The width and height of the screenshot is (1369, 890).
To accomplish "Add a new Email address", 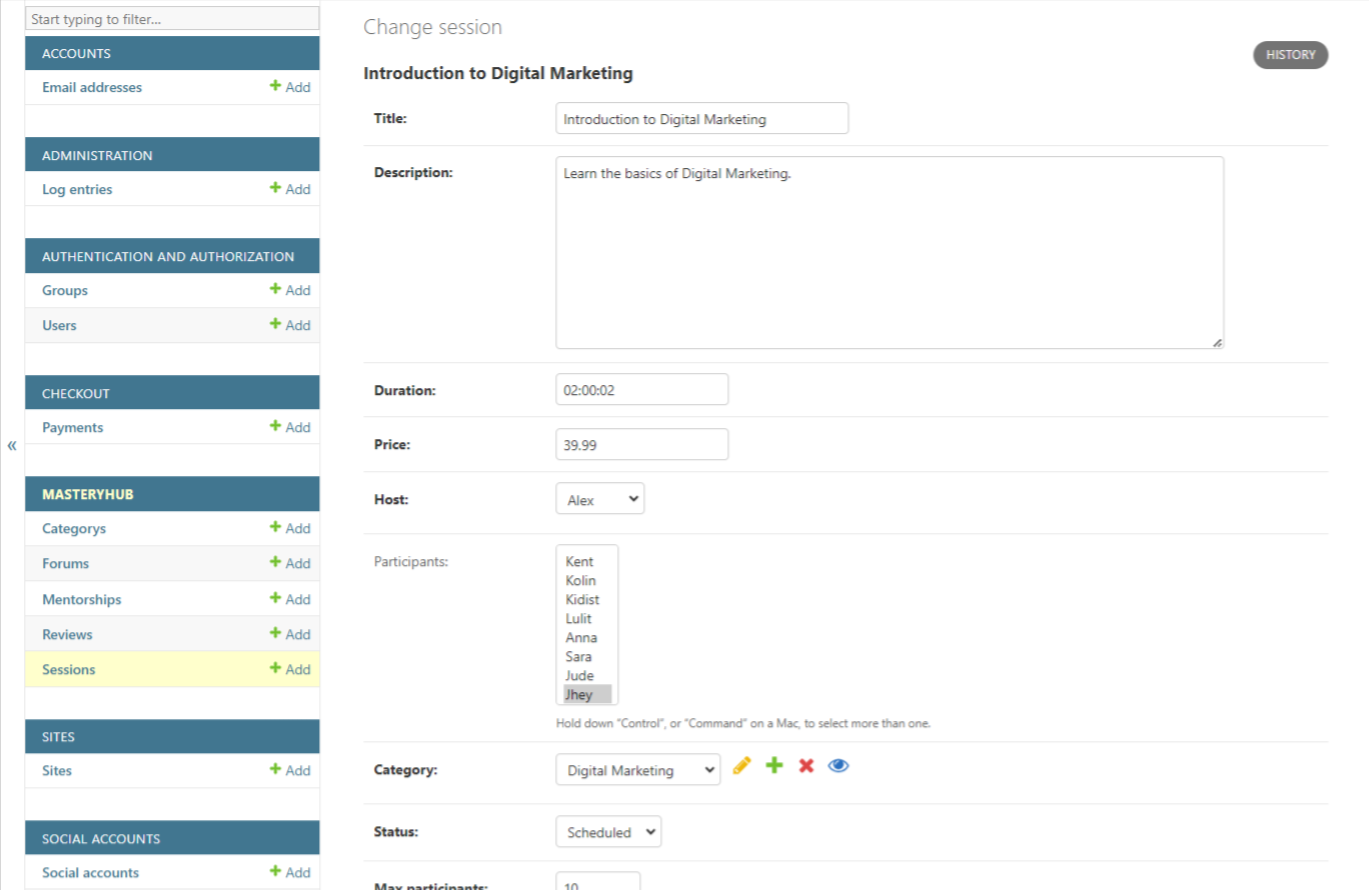I will pos(290,87).
